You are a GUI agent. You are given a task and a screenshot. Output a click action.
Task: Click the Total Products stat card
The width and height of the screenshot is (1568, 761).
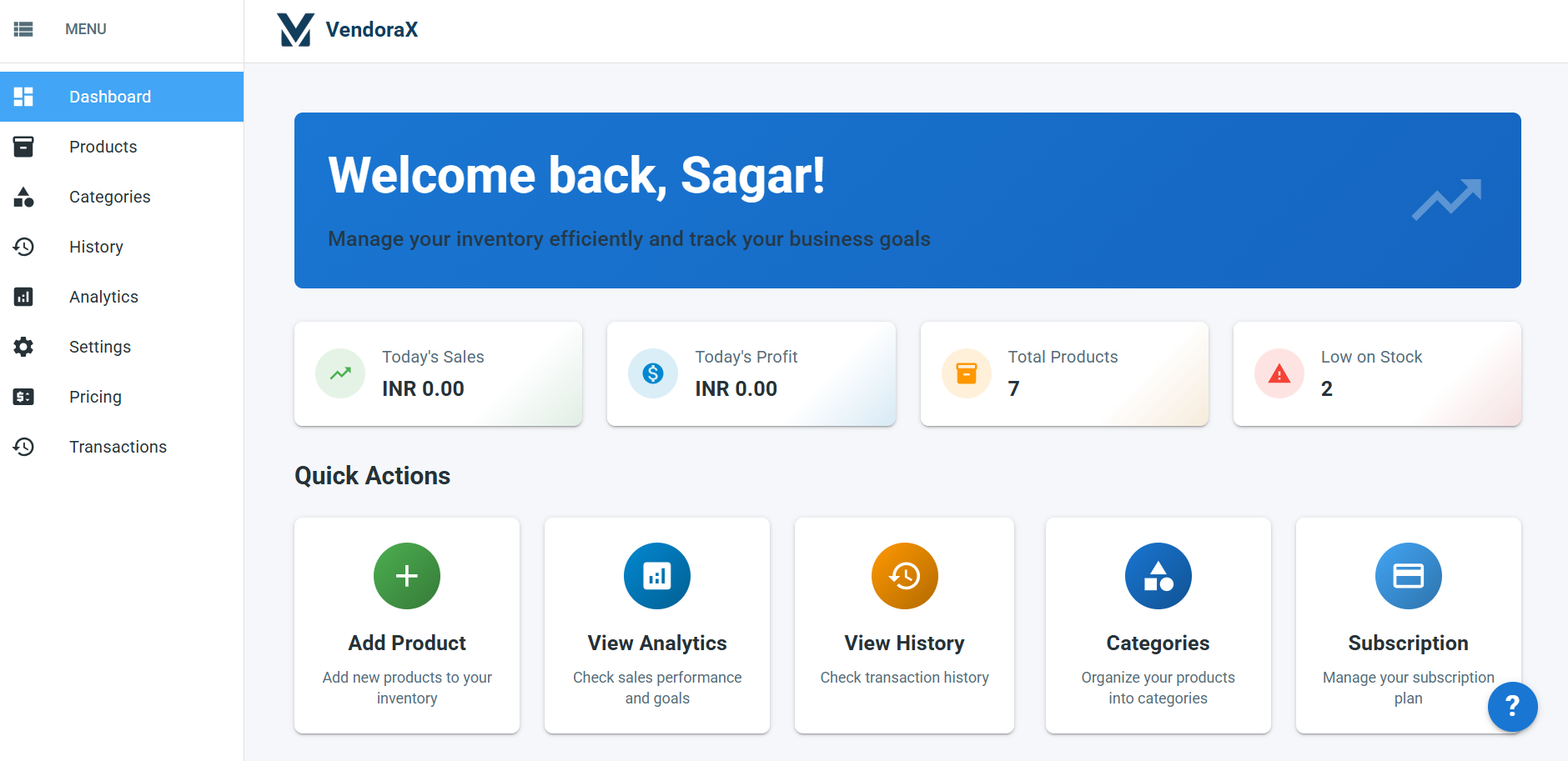coord(1063,373)
